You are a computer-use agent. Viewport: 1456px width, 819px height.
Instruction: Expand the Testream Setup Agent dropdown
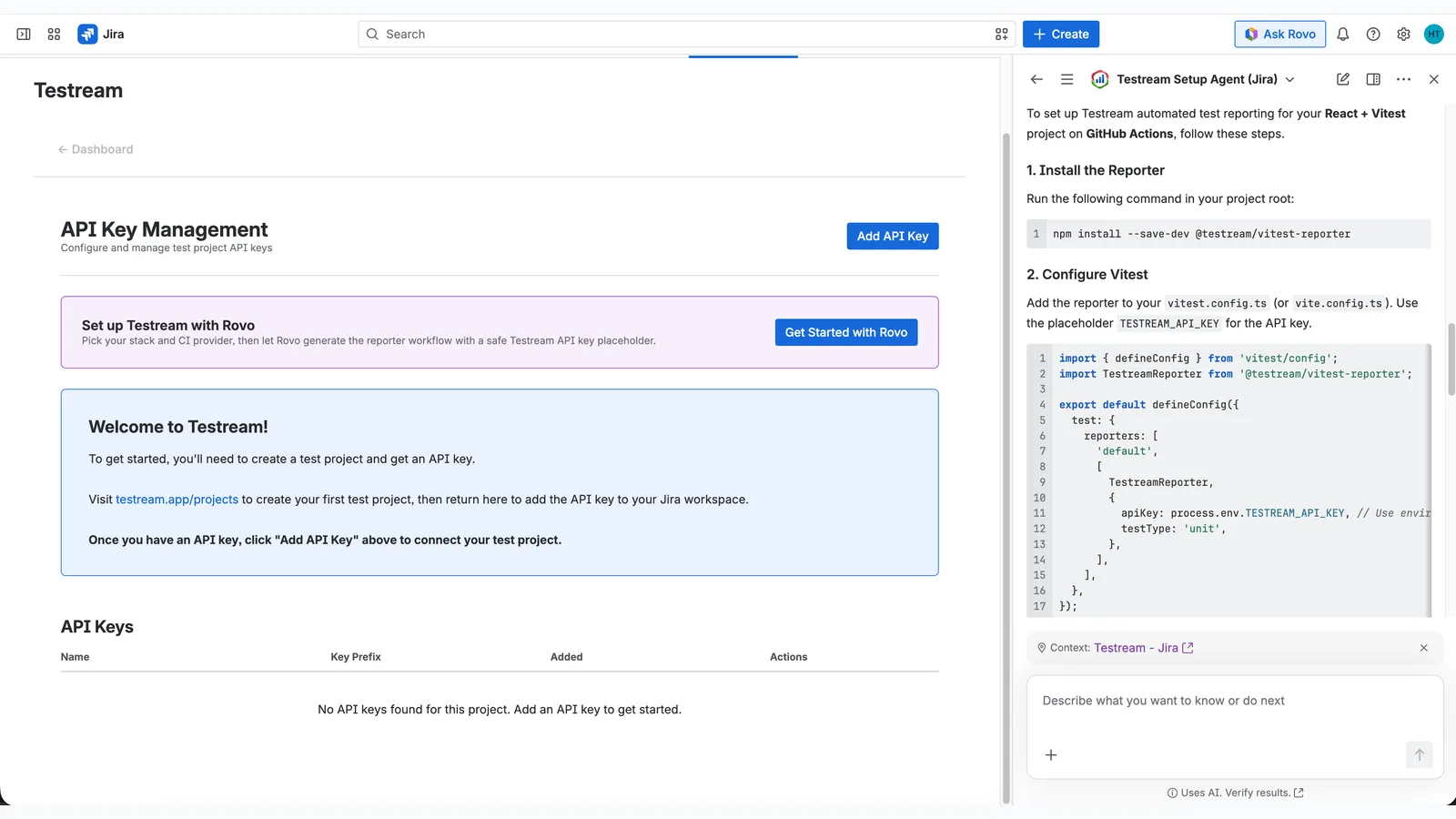[1289, 79]
